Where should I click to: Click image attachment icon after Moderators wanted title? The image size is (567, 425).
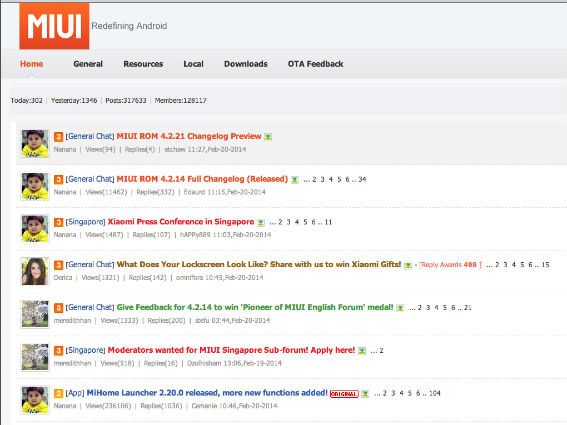point(362,351)
